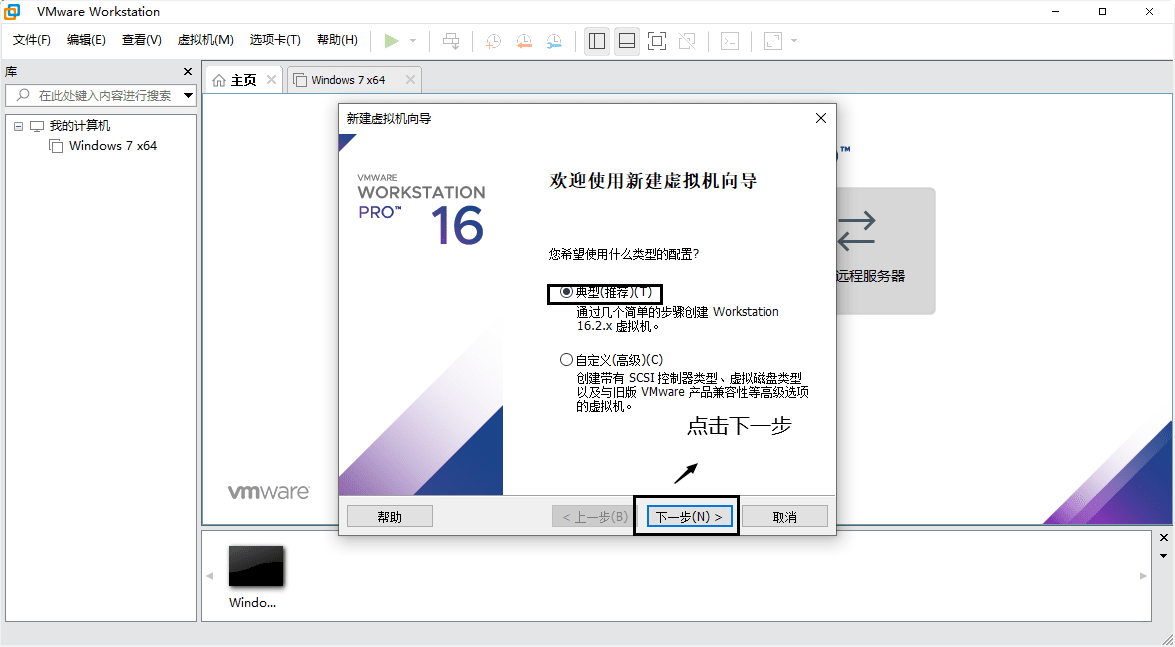Open the 帮助(H) menu
1175x647 pixels.
(x=337, y=40)
